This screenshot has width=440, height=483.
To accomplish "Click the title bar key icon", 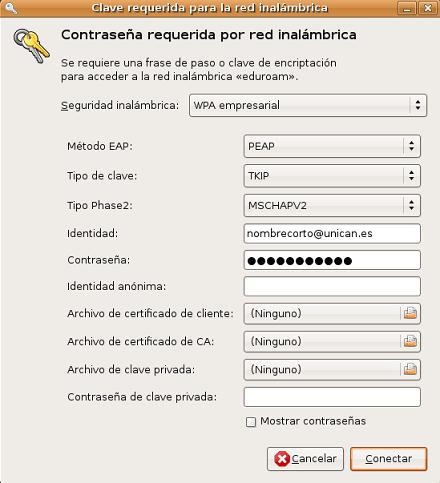I will coord(11,8).
